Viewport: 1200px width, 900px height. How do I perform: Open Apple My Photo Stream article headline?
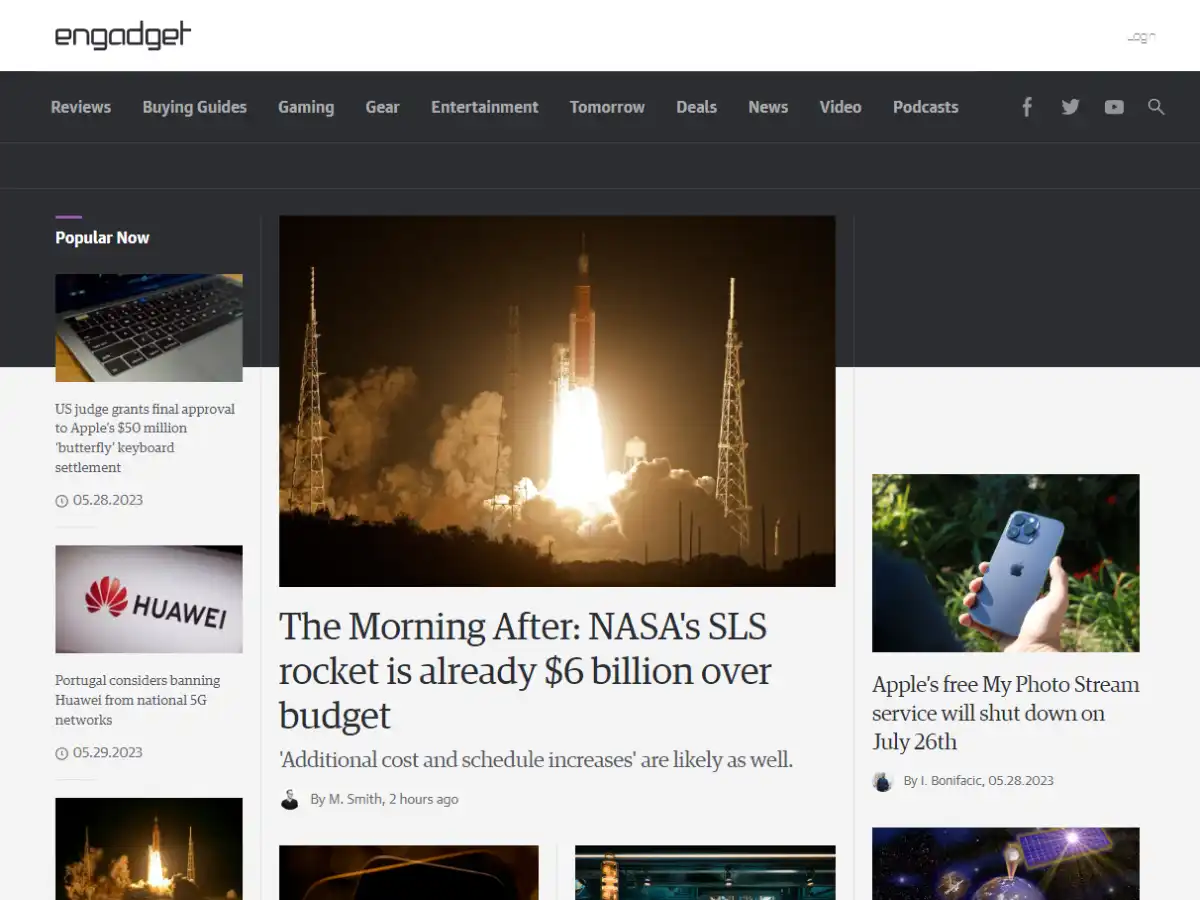(x=1005, y=713)
